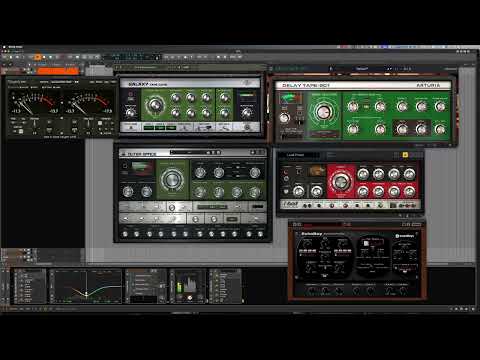
Task: Click the top-right knob in Outer Space's dark section
Action: tap(255, 172)
